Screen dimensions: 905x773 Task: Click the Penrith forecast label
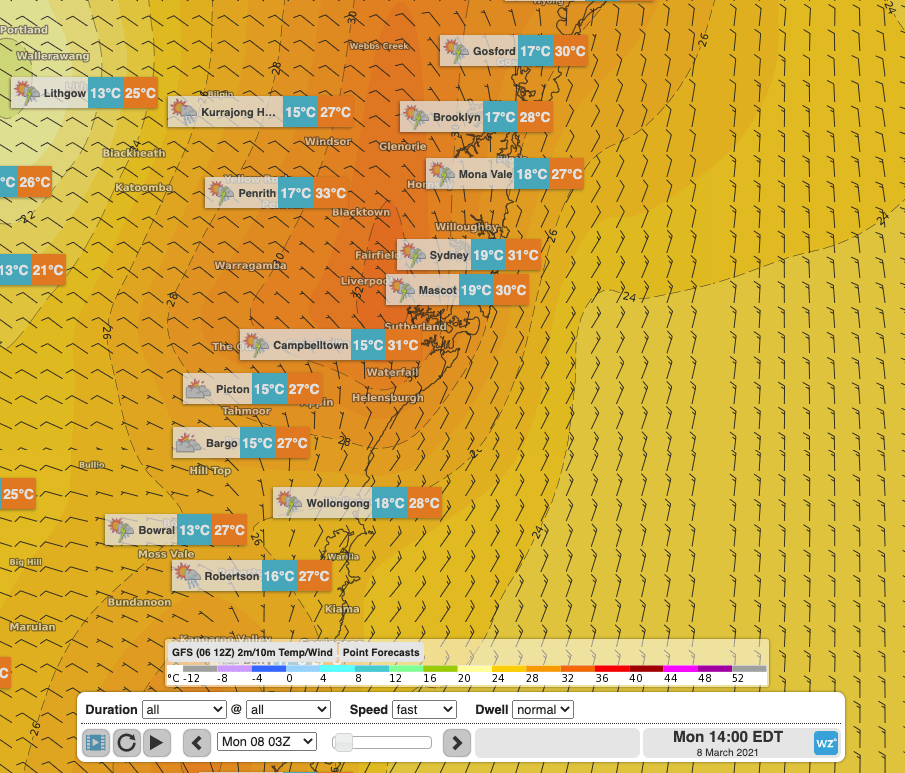tap(264, 193)
